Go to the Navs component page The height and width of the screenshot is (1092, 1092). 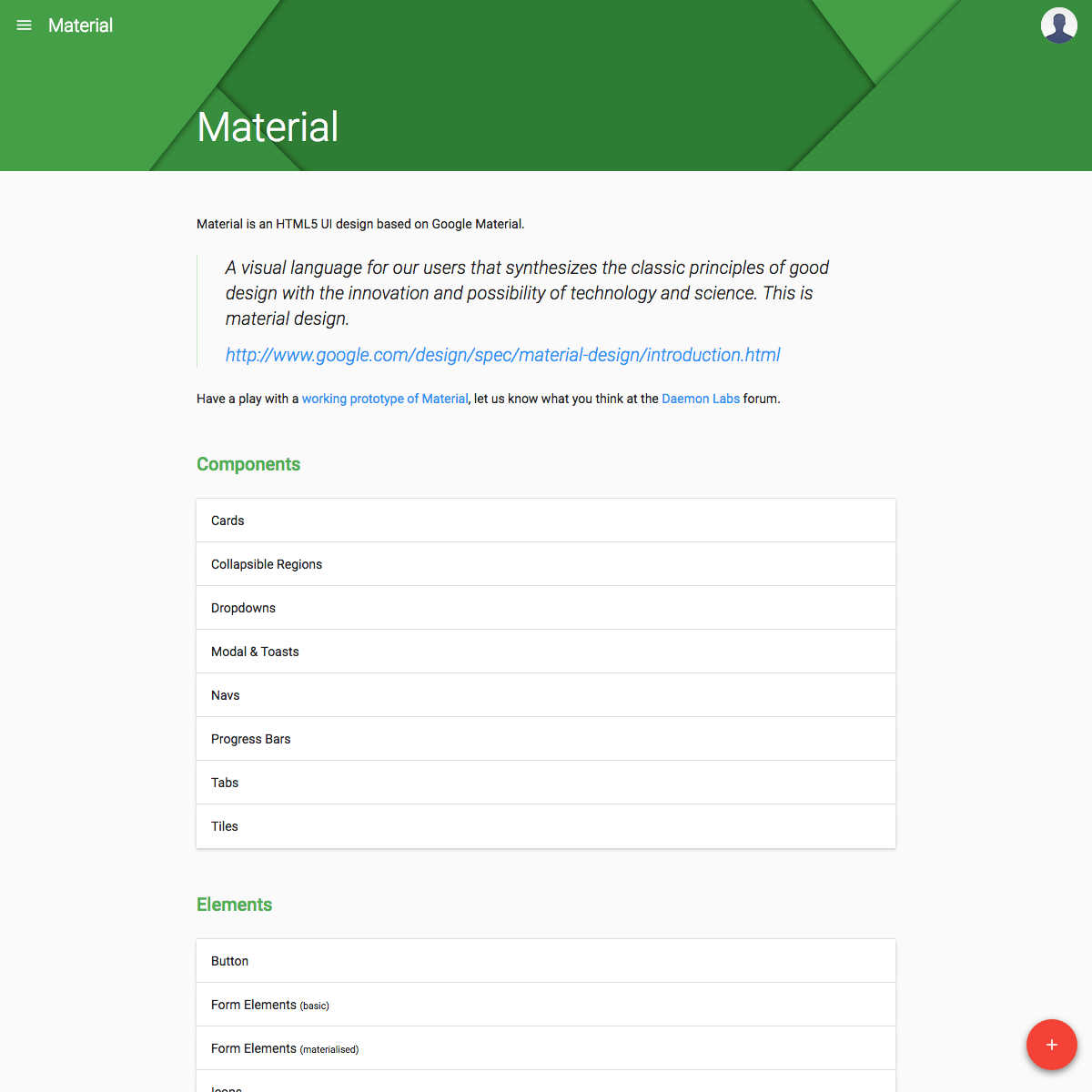click(546, 695)
